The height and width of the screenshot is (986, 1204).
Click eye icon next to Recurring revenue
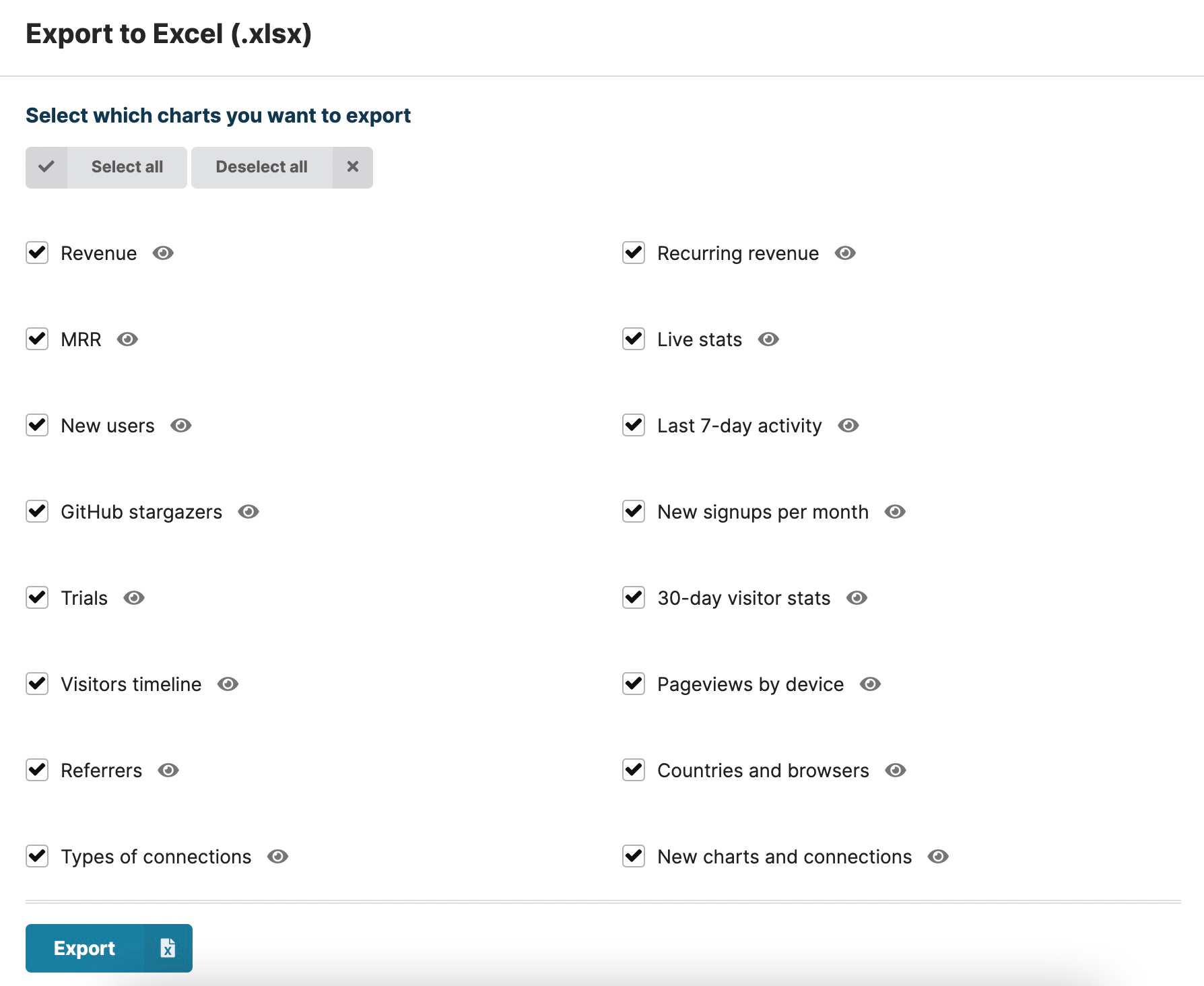[x=845, y=253]
